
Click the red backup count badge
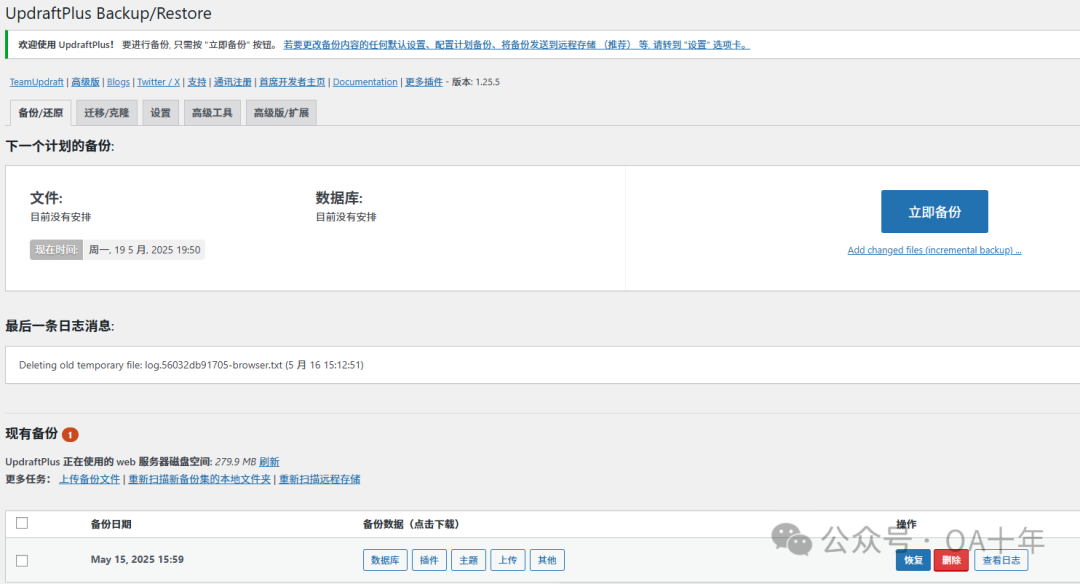[70, 435]
